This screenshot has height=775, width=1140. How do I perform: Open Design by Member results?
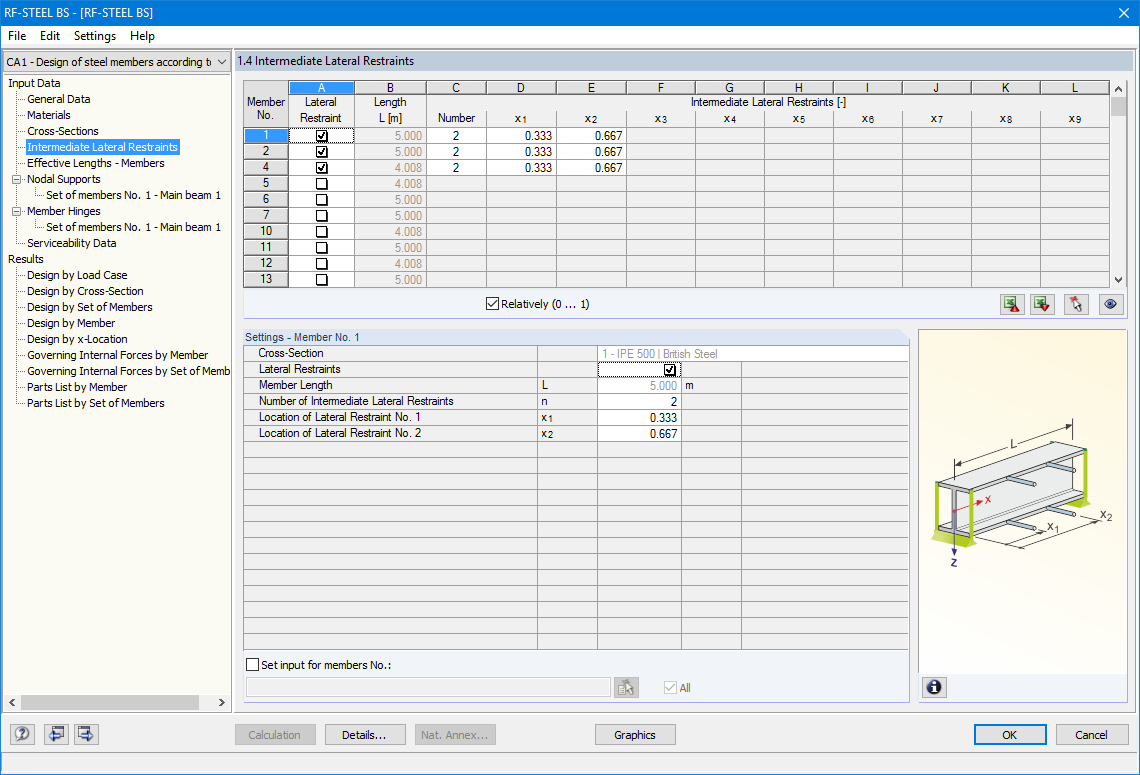(71, 323)
